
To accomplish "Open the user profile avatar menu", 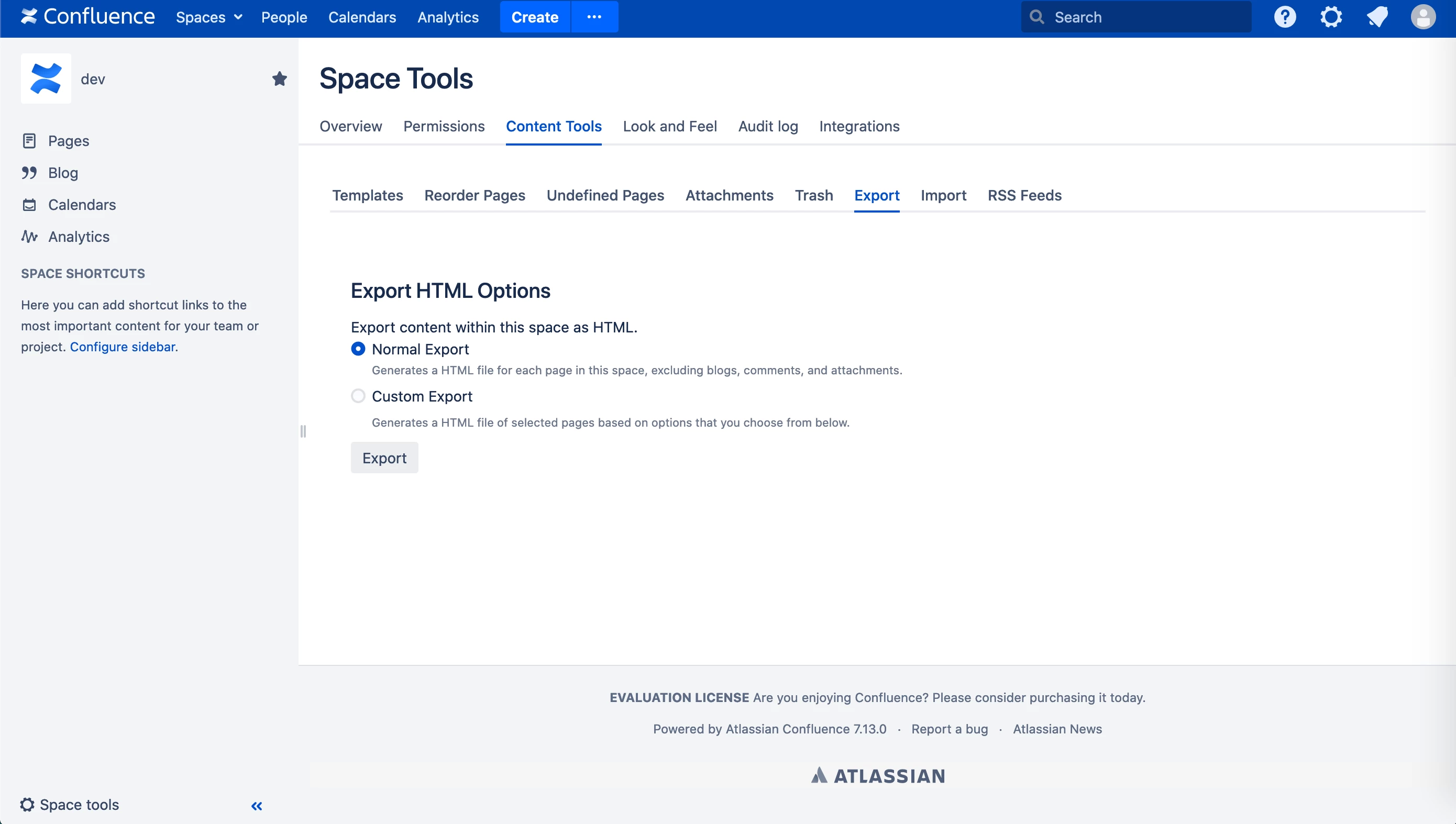I will click(1422, 17).
